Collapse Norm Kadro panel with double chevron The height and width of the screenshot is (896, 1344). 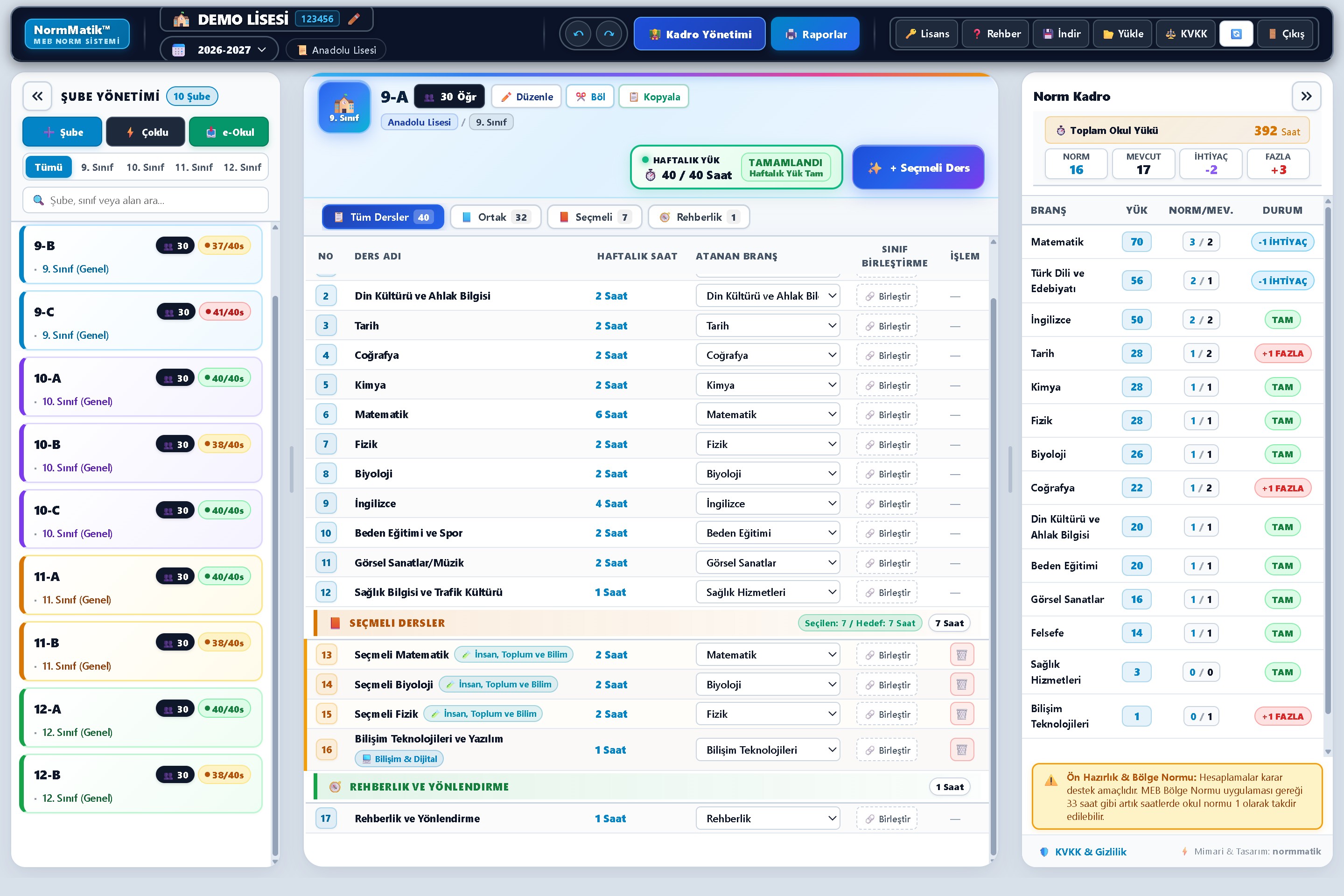[x=1306, y=96]
